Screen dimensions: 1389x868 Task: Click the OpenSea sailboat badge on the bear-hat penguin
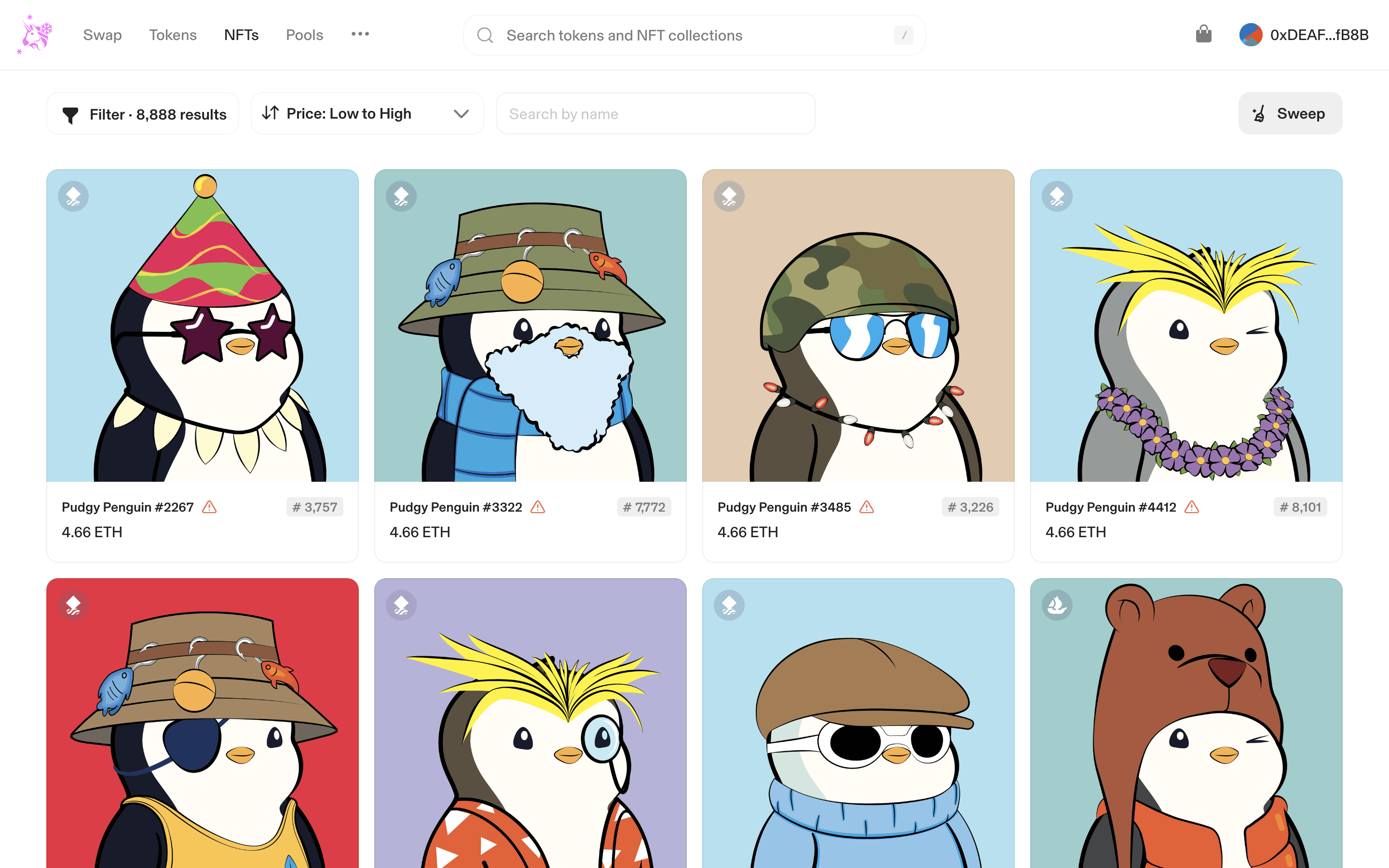1057,605
